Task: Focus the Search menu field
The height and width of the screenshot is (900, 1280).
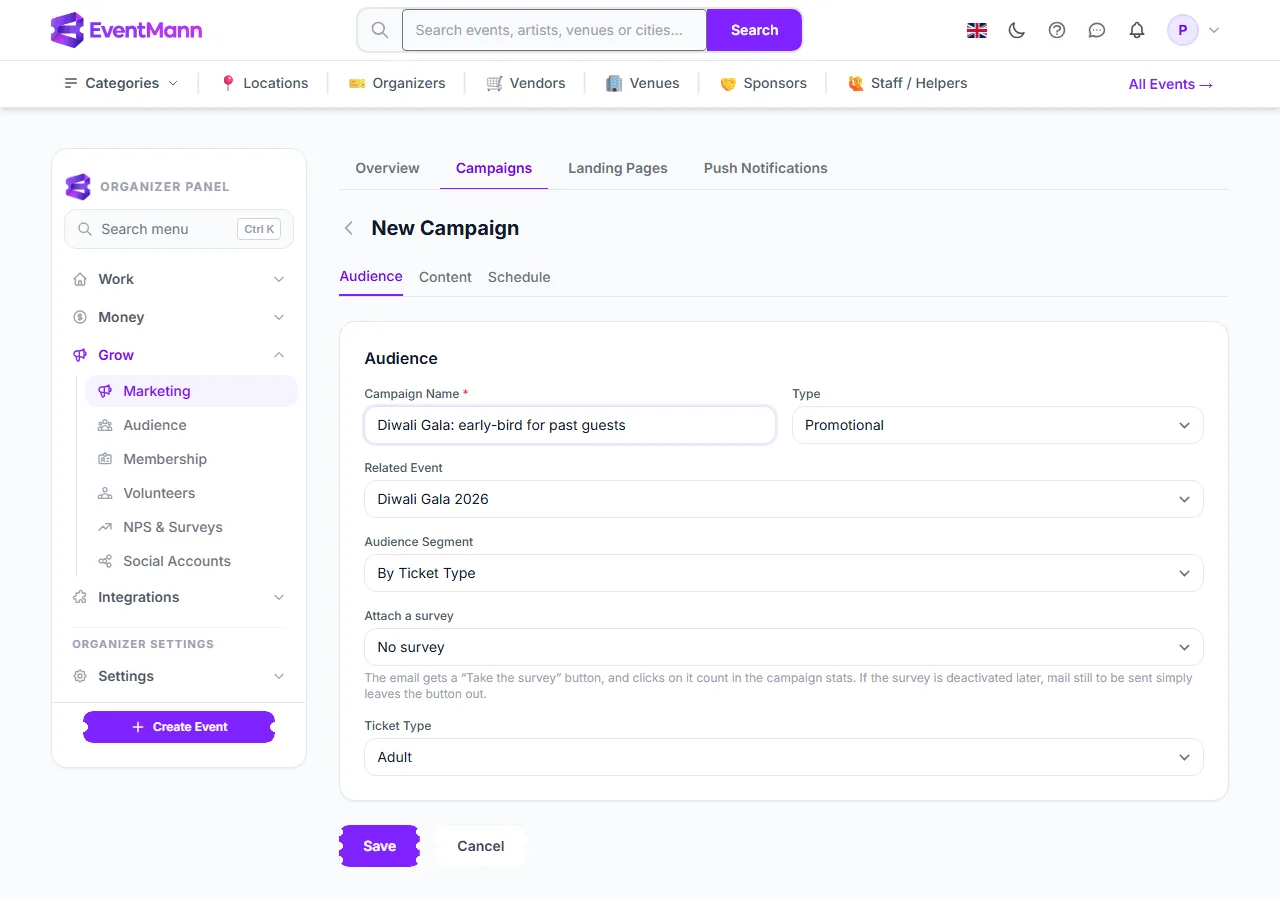Action: click(x=179, y=229)
